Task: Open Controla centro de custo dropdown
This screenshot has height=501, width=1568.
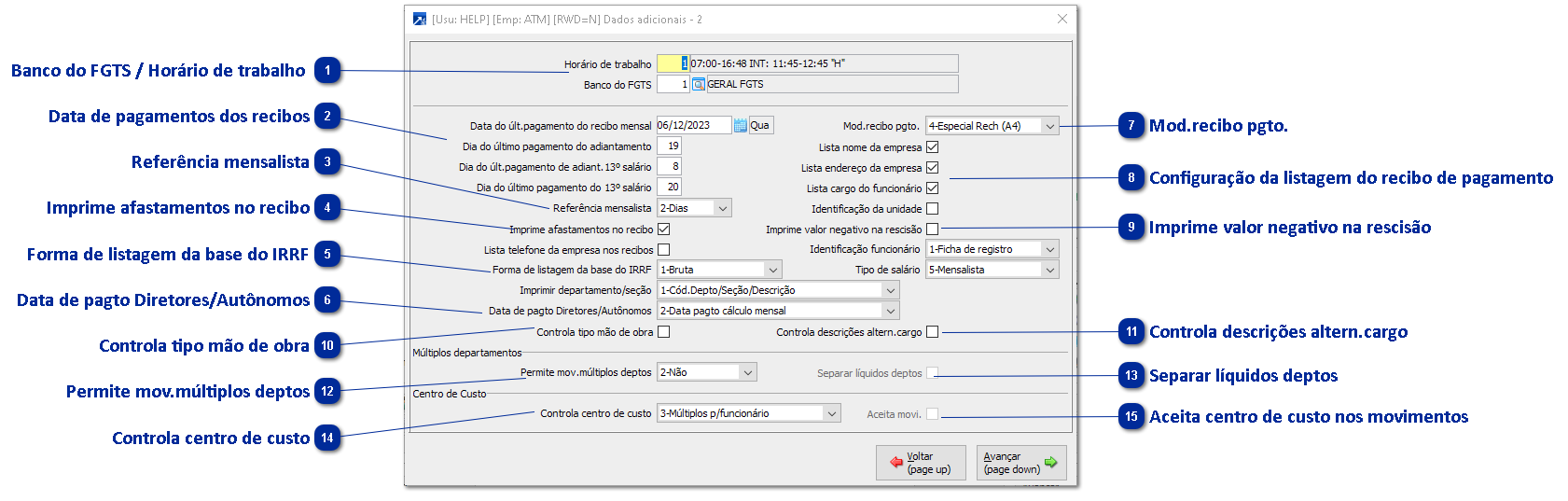Action: pyautogui.click(x=832, y=413)
